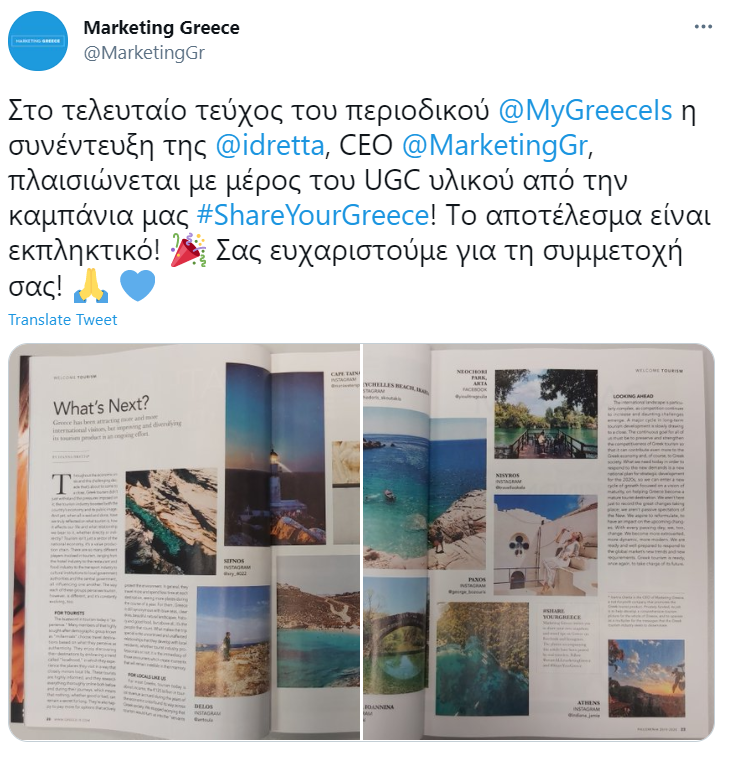
Task: Open the left magazine photo
Action: click(x=184, y=542)
